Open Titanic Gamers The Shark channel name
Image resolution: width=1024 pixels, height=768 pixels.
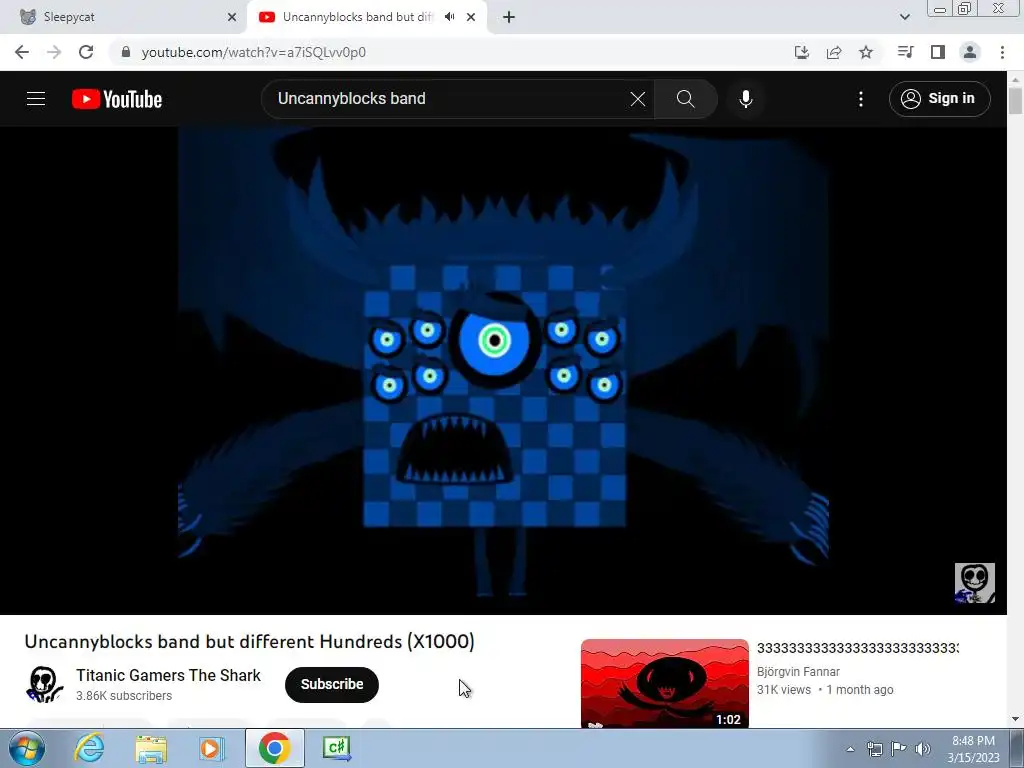(168, 675)
